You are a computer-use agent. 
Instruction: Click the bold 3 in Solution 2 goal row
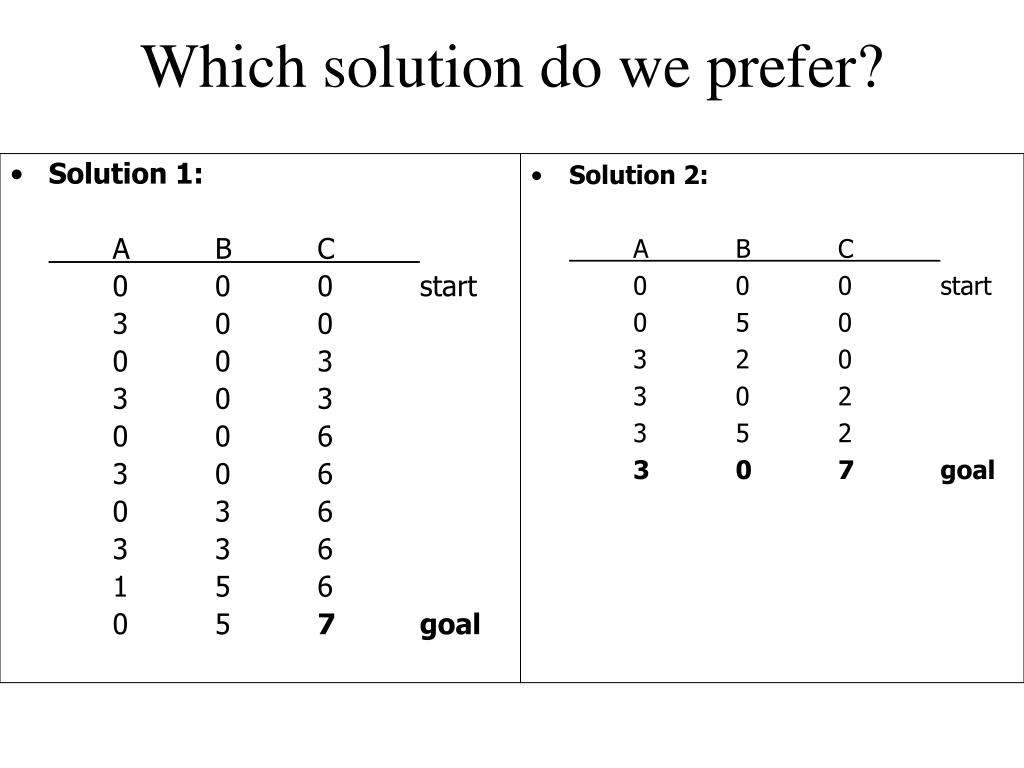coord(641,470)
